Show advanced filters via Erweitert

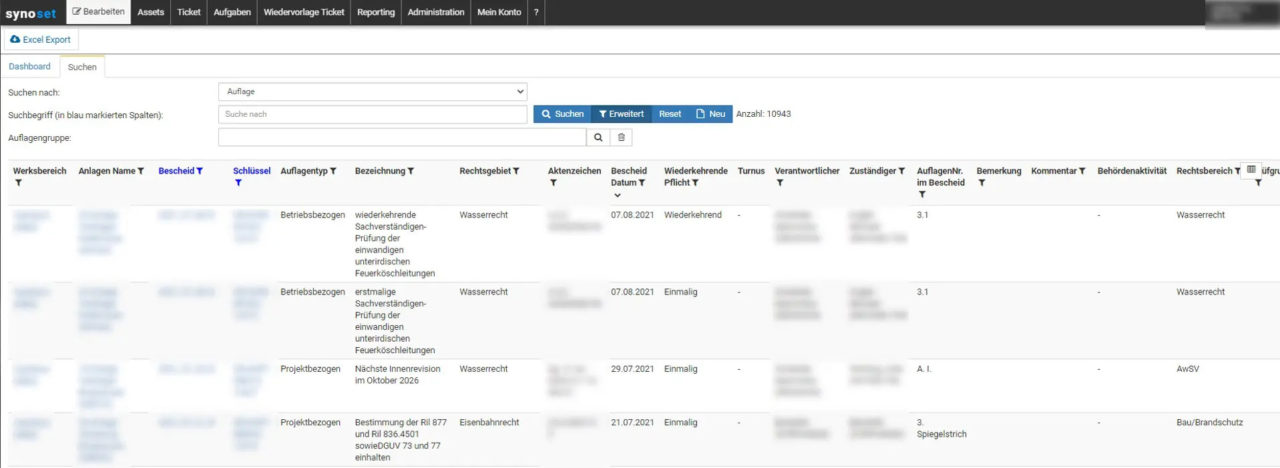621,114
